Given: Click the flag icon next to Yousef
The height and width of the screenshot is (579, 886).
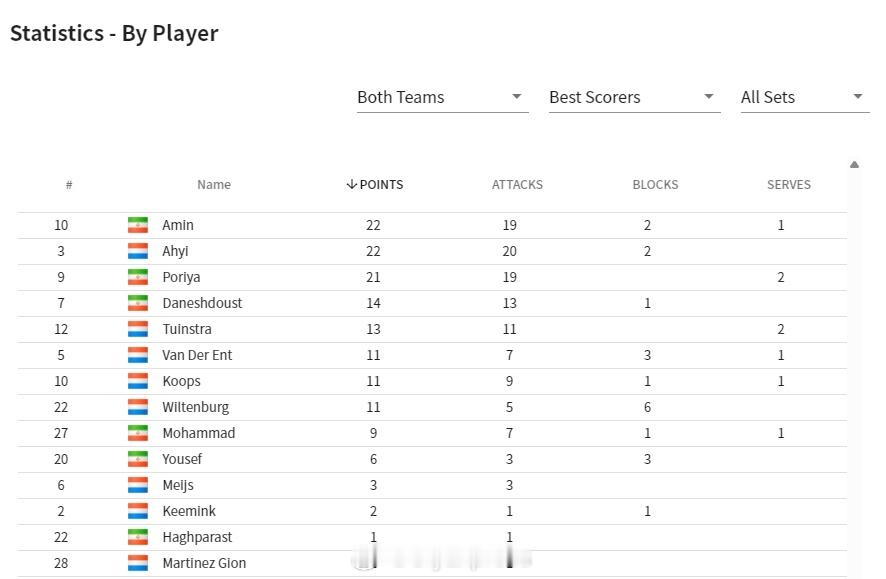Looking at the screenshot, I should click(138, 459).
